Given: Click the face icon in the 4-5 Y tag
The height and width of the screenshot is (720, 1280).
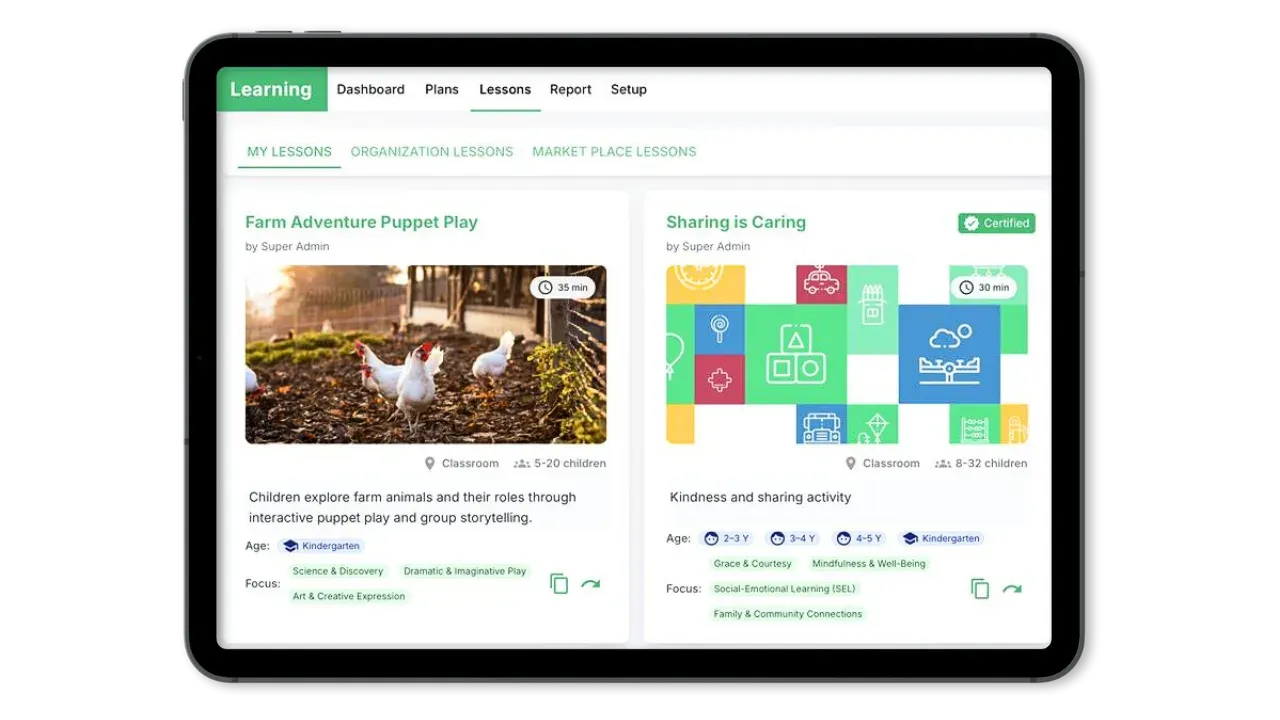Looking at the screenshot, I should [843, 538].
